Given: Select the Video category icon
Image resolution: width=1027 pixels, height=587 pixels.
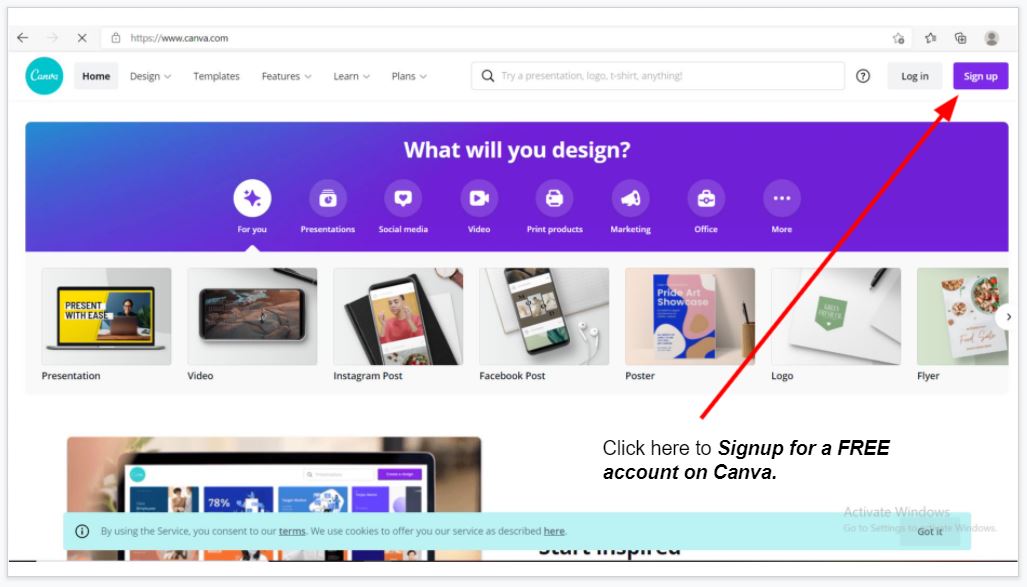Looking at the screenshot, I should [x=479, y=198].
